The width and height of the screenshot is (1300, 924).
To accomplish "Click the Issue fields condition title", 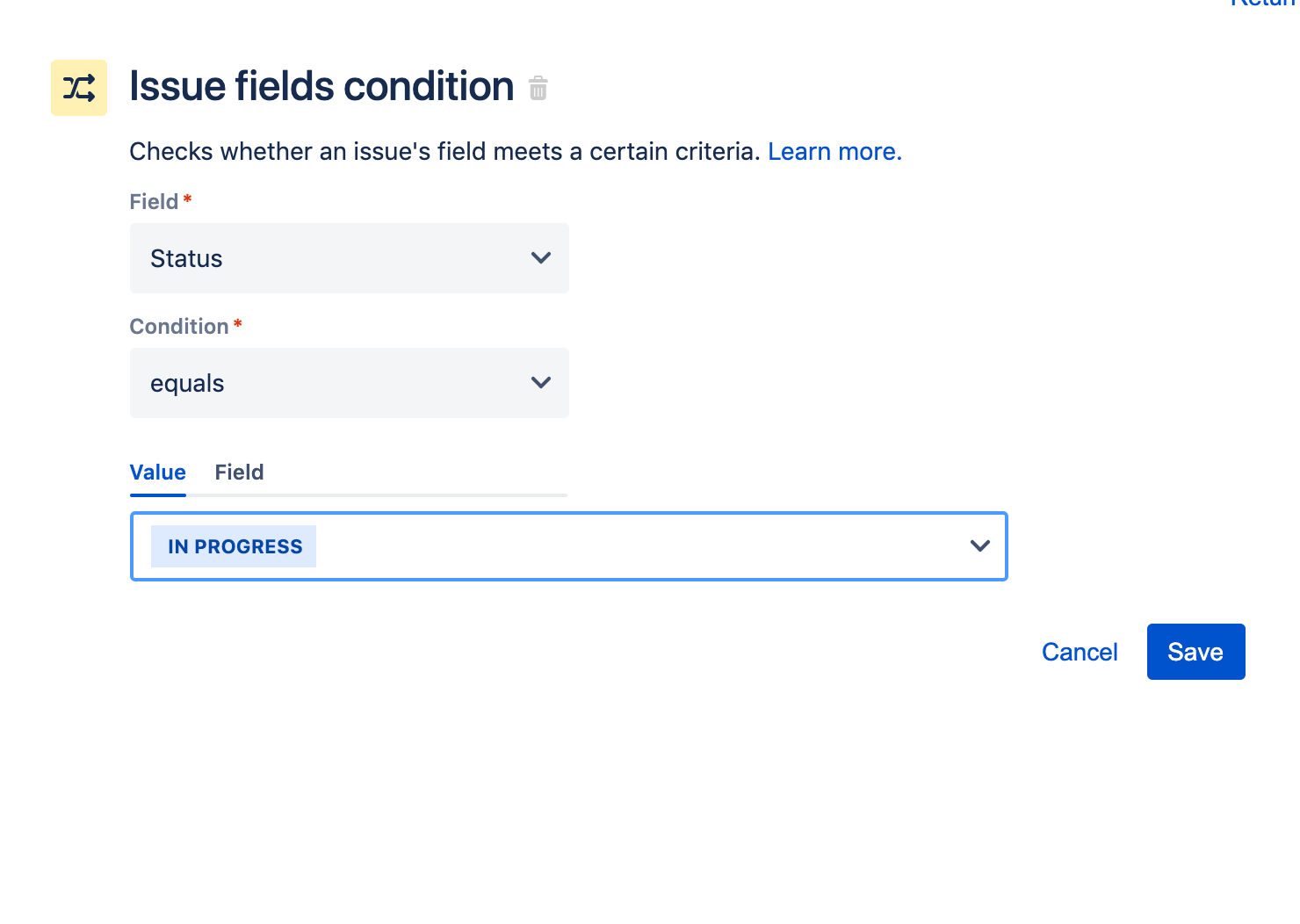I will pos(321,86).
